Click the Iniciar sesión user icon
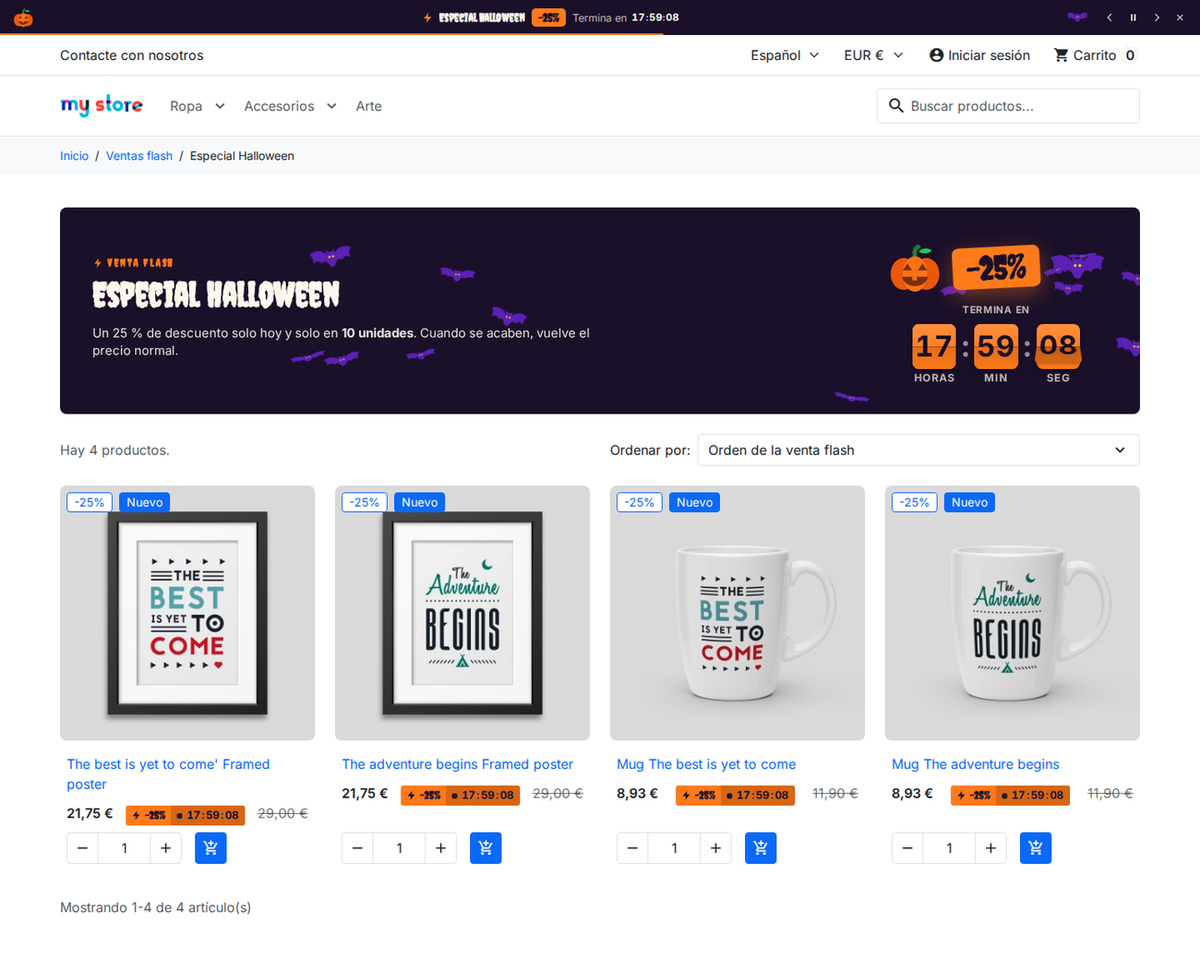The image size is (1200, 958). point(936,55)
